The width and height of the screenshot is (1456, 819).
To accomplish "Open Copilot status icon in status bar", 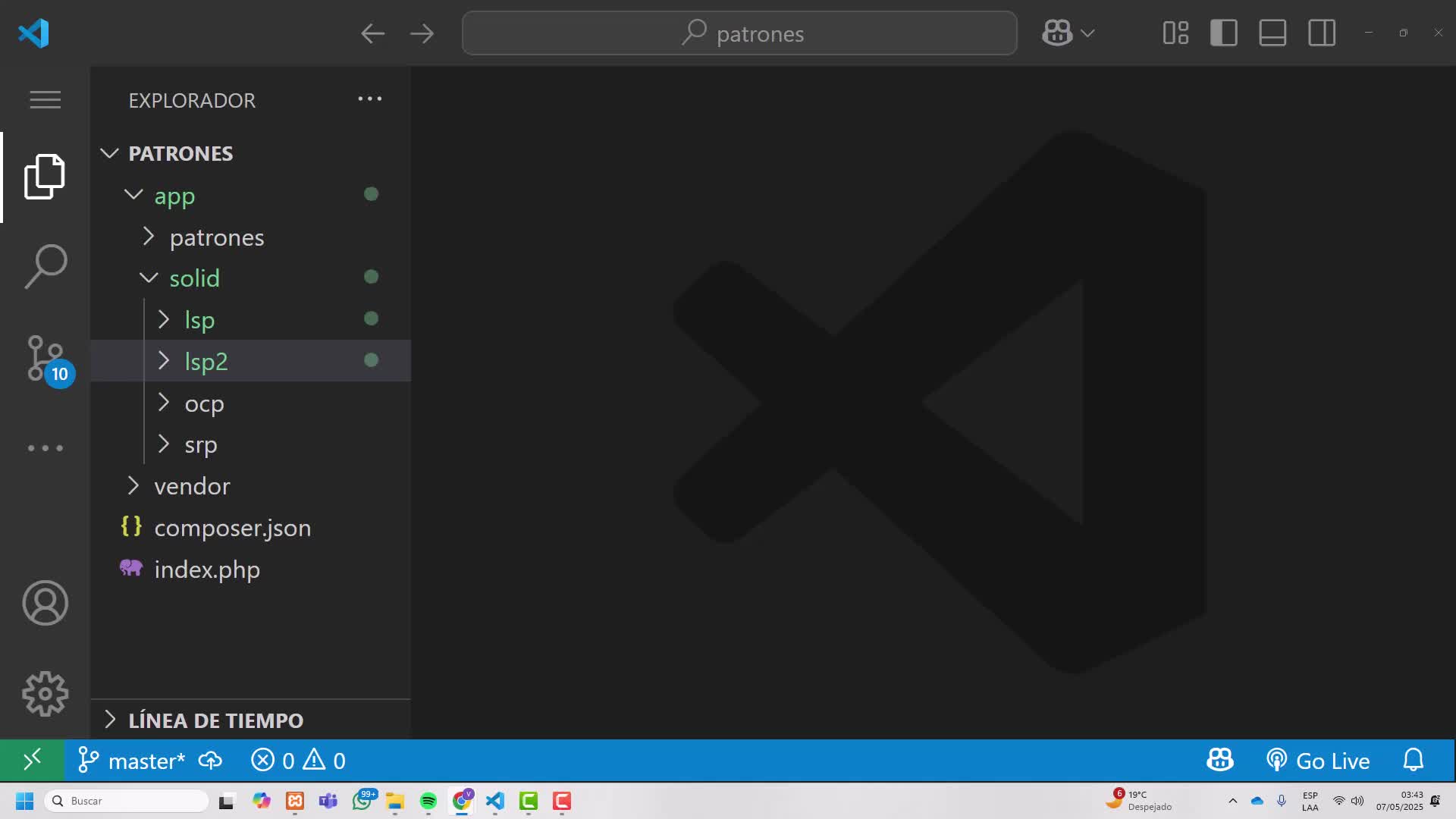I will [x=1220, y=760].
